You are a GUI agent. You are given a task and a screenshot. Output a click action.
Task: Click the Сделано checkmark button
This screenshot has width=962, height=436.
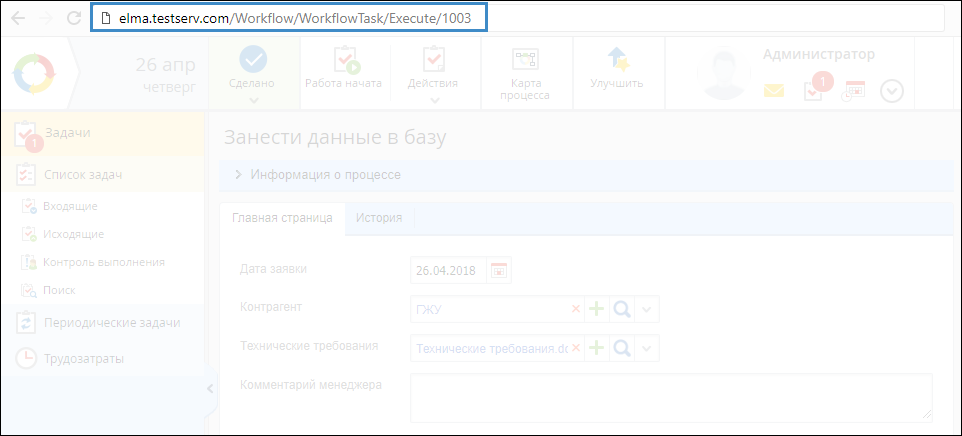[x=254, y=61]
